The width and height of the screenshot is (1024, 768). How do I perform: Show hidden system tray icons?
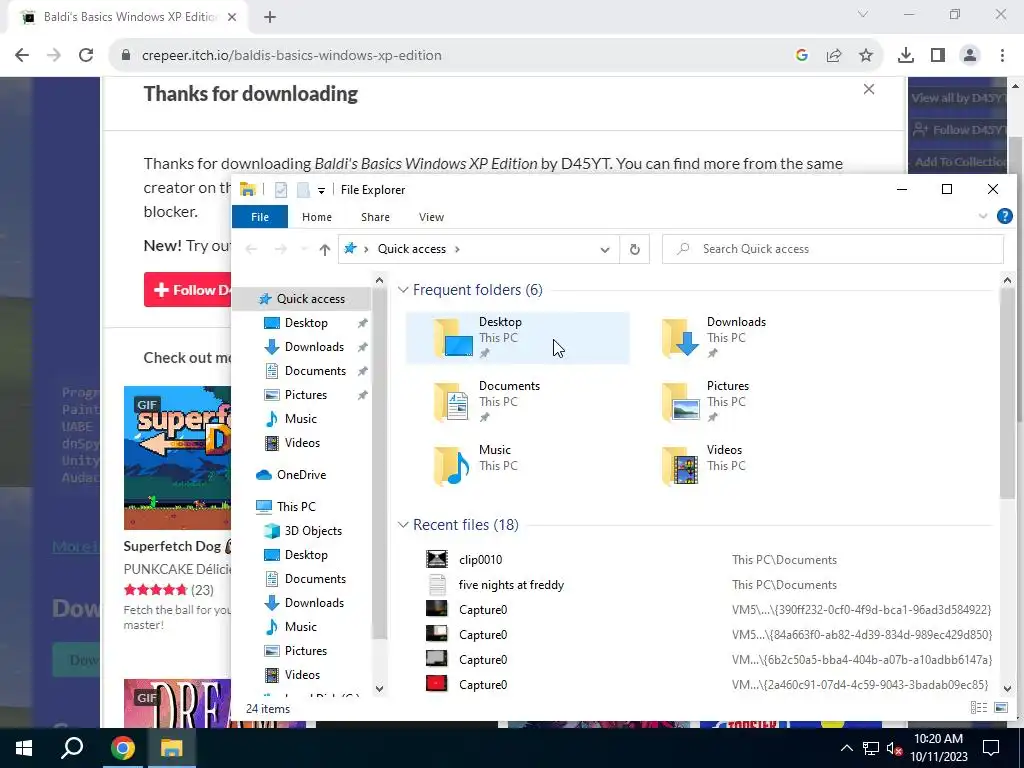[x=846, y=748]
